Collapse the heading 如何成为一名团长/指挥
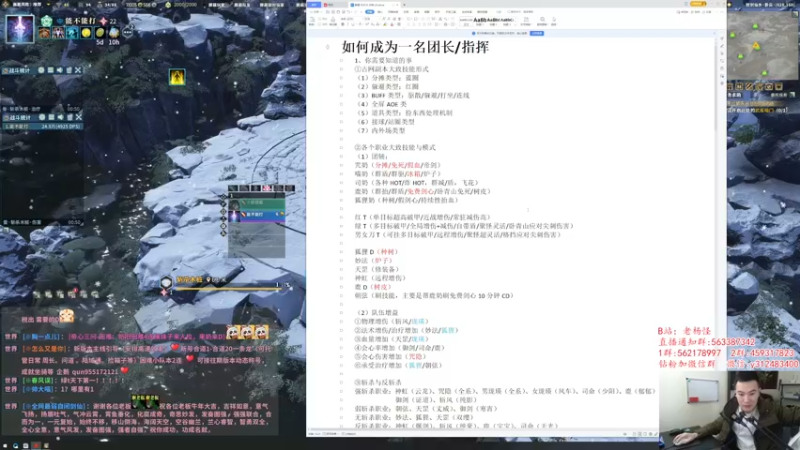 (328, 47)
